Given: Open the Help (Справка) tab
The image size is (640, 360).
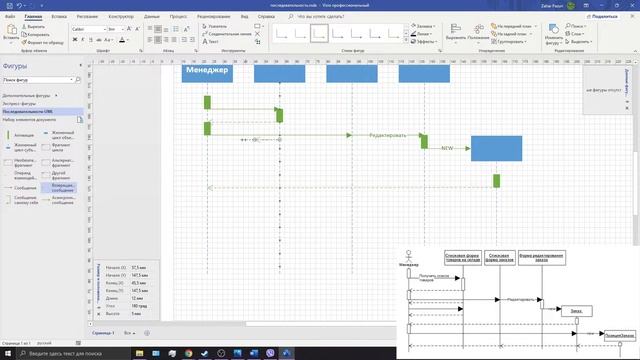Looking at the screenshot, I should (x=266, y=16).
